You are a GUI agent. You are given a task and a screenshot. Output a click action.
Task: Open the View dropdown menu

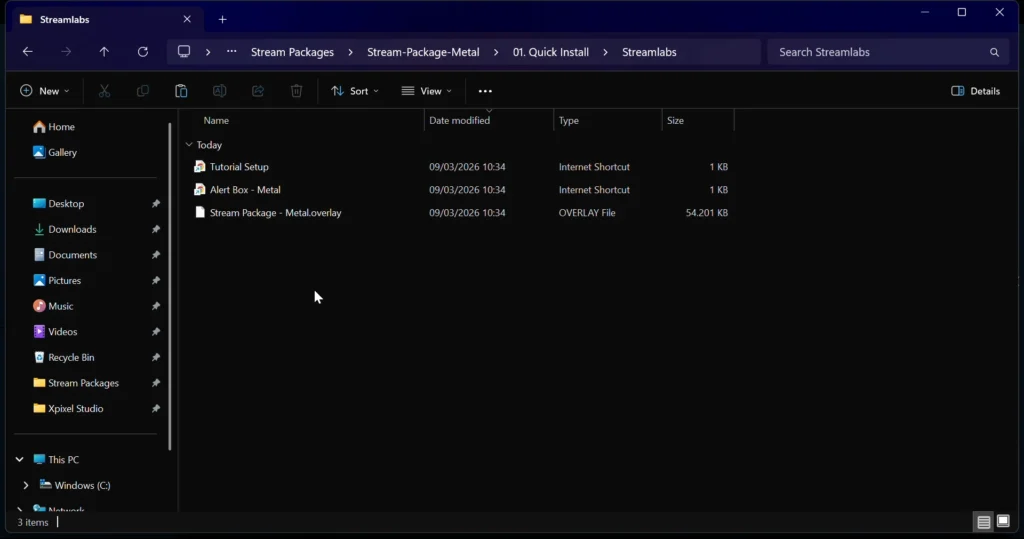(427, 91)
